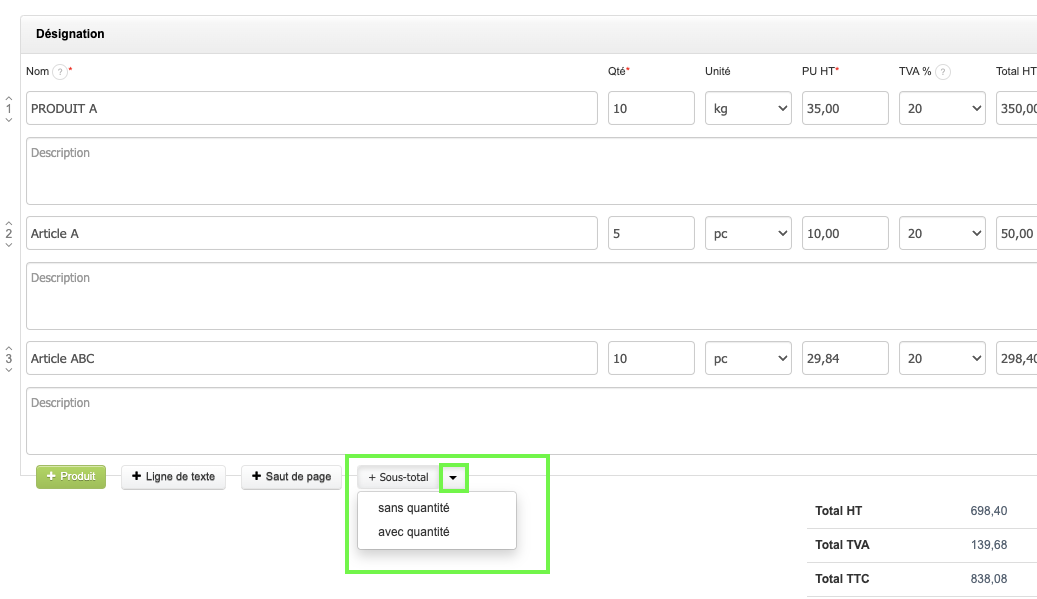Screen dimensions: 1037x599
Task: Choose "sans quantité" from the menu
Action: [413, 508]
